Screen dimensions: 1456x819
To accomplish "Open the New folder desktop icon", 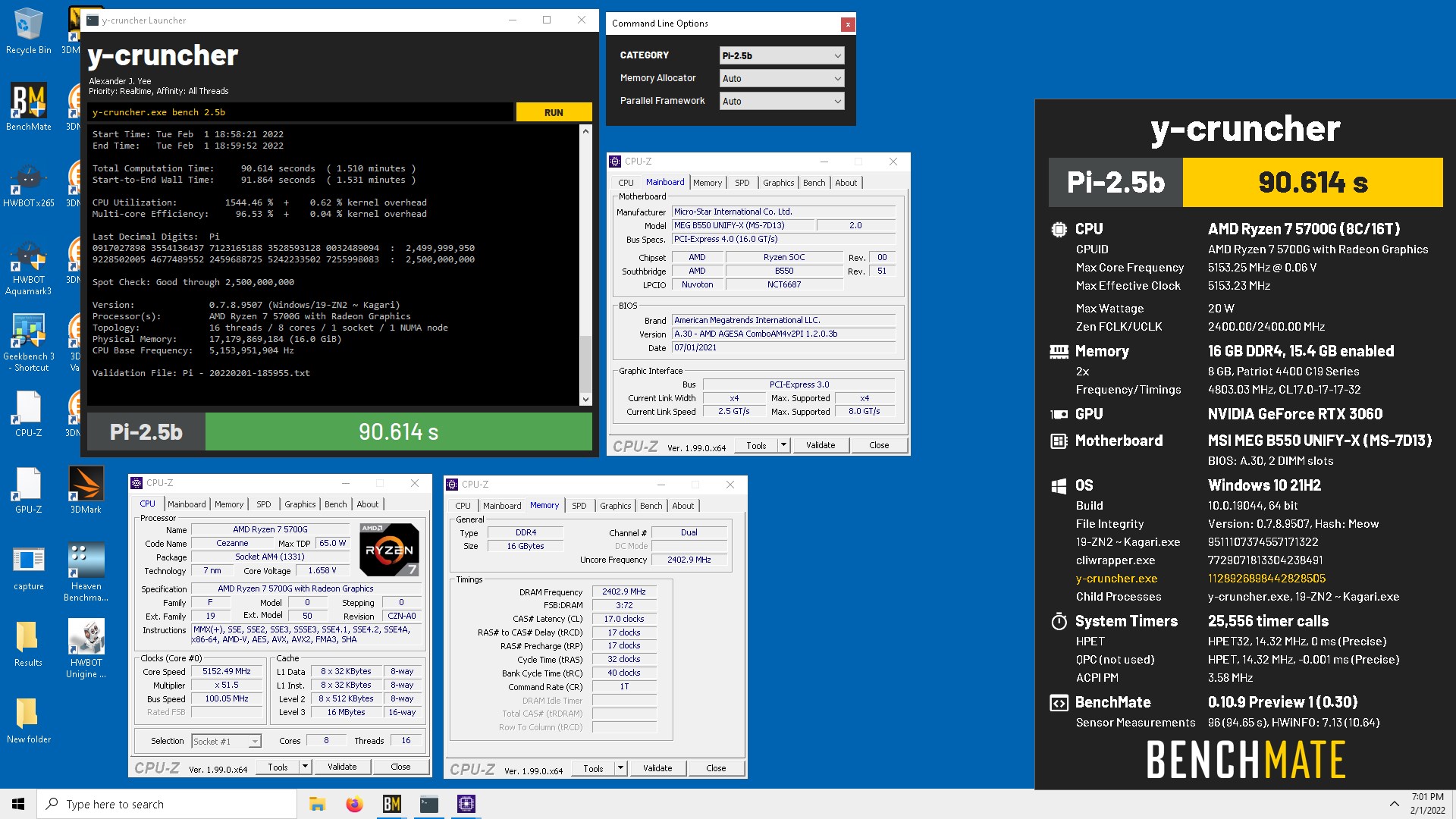I will coord(28,720).
